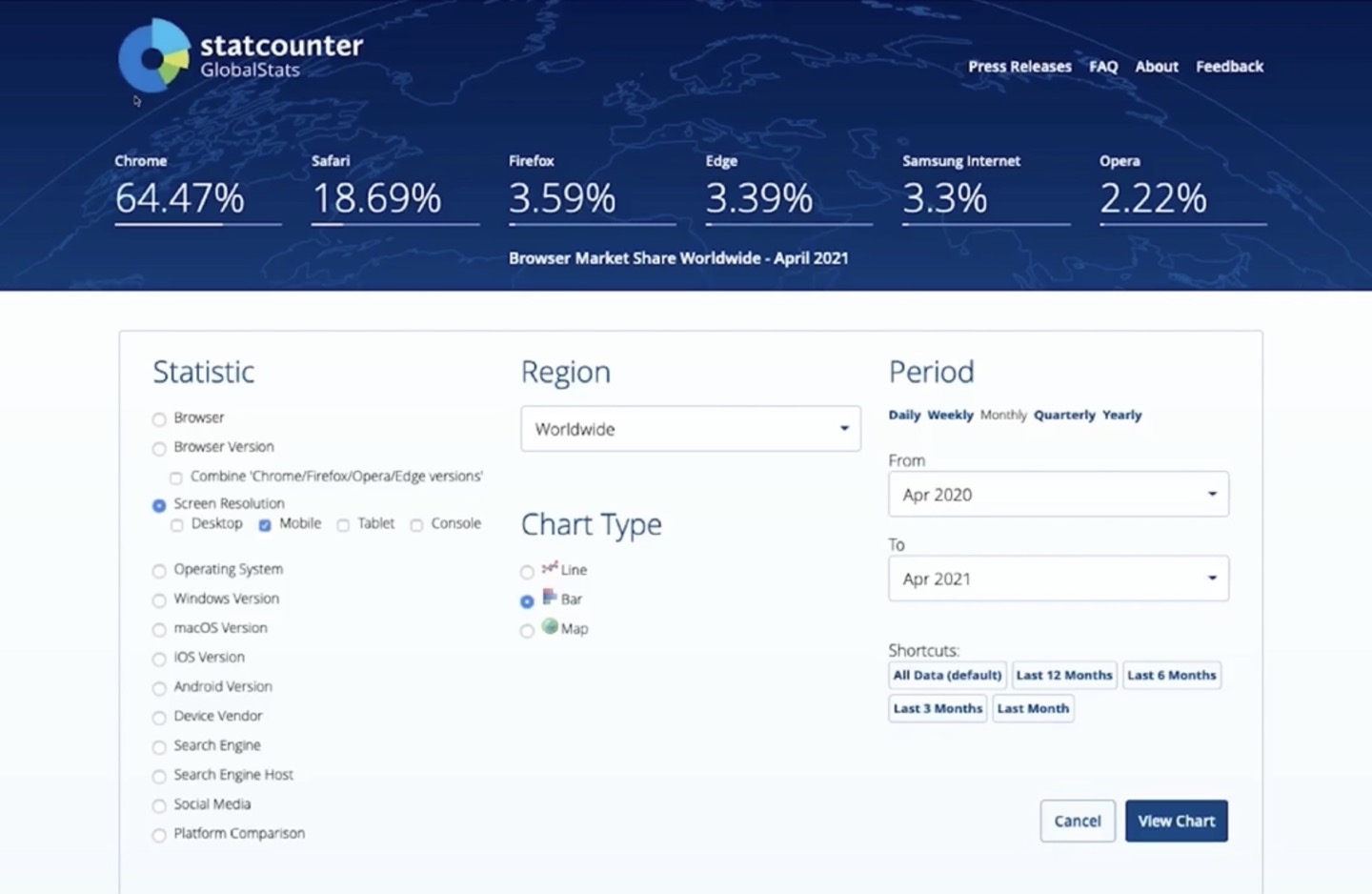
Task: Click the Cancel button
Action: click(x=1078, y=821)
